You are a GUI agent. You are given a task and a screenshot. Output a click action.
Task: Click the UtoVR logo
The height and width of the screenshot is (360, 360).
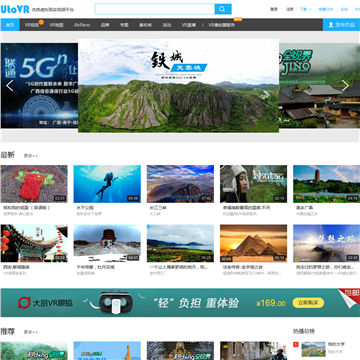[15, 9]
